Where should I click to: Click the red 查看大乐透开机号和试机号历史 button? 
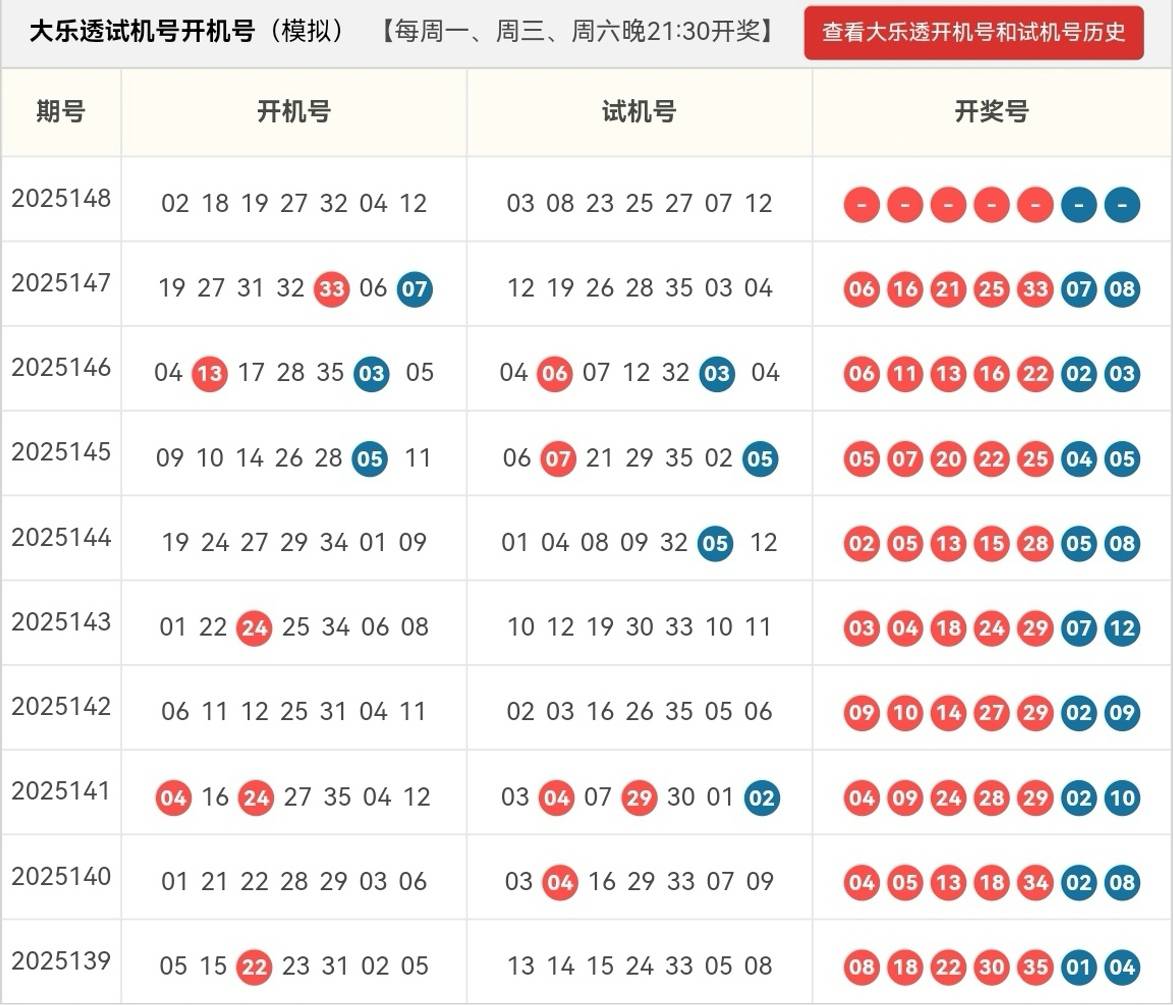[x=973, y=32]
